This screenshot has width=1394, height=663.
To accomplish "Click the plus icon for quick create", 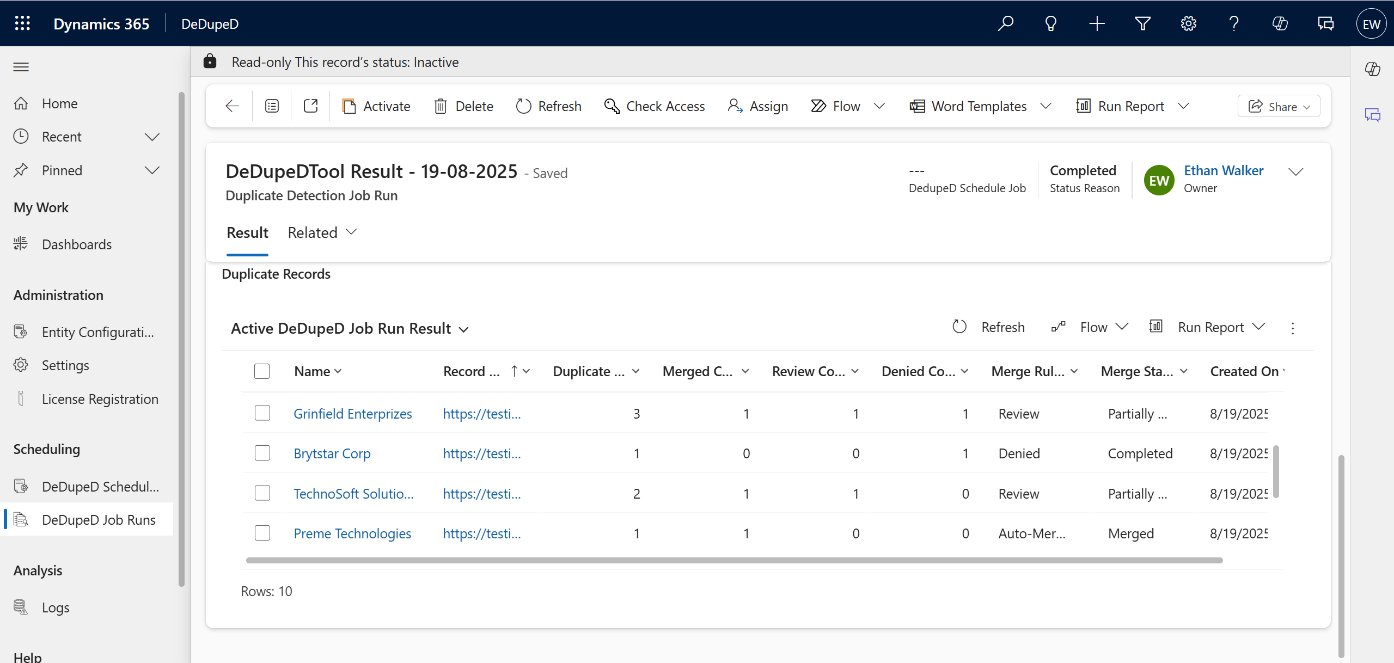I will (x=1097, y=24).
